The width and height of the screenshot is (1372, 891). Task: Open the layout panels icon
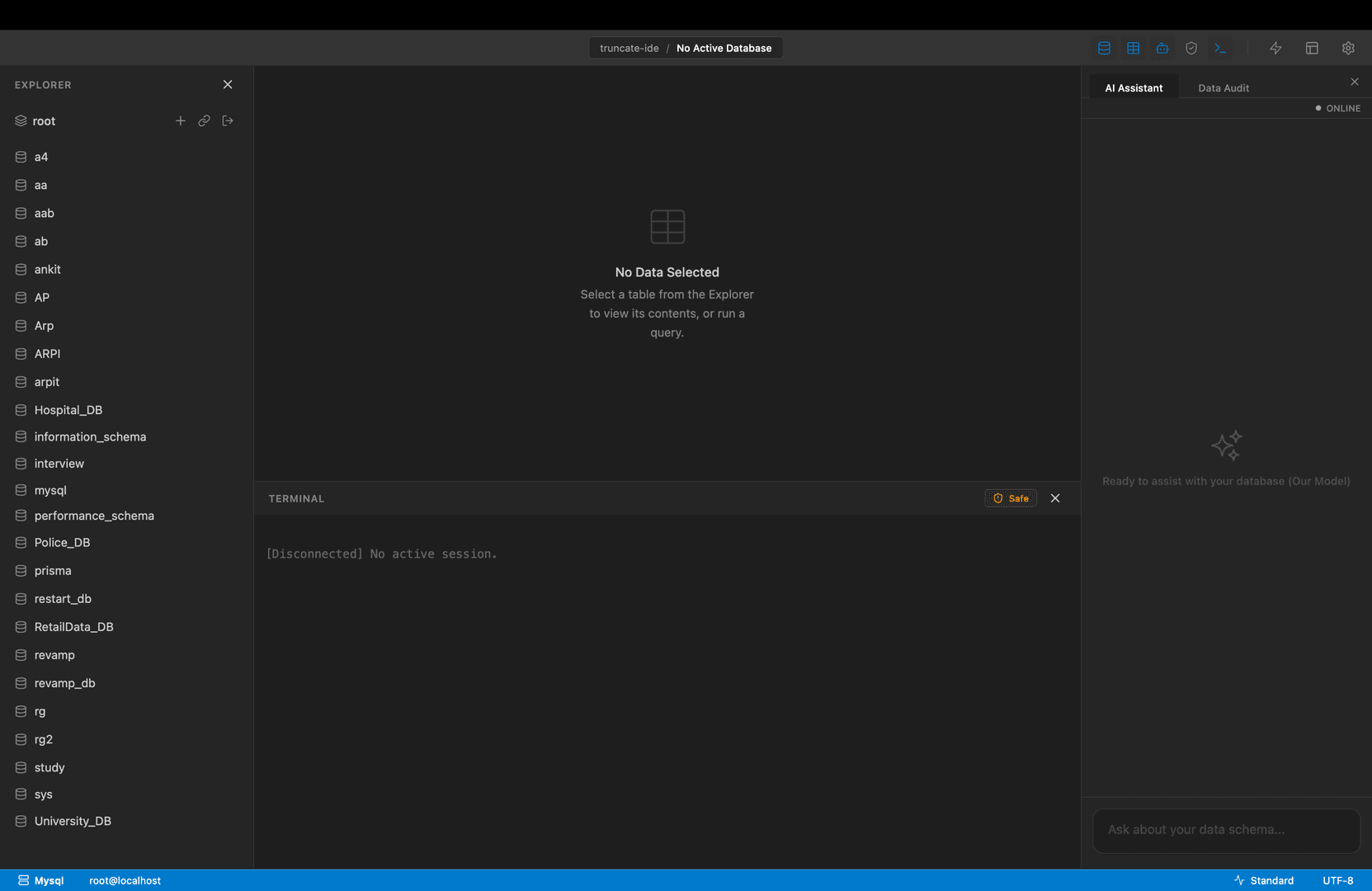coord(1312,48)
